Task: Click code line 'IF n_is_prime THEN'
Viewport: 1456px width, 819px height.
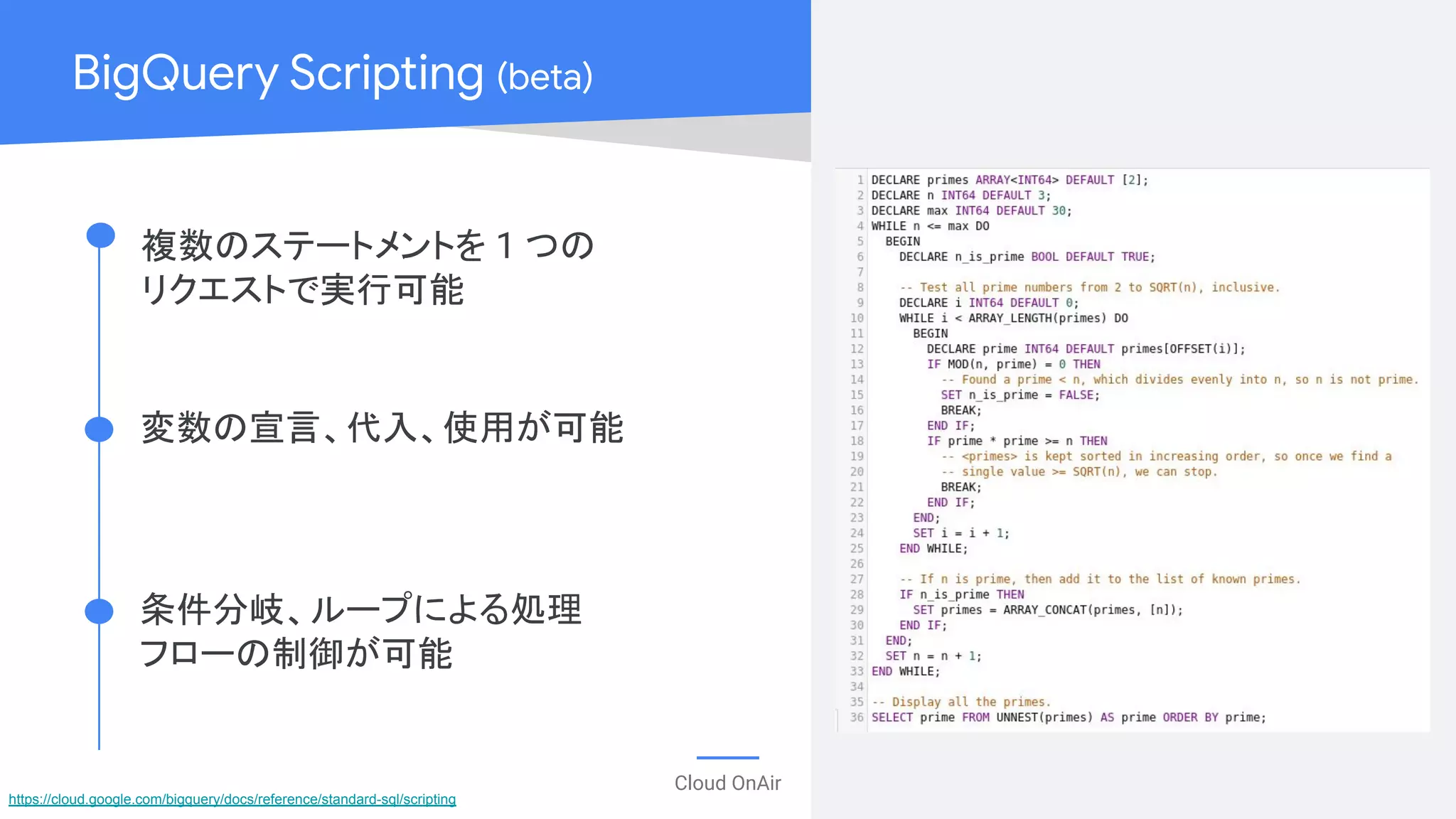Action: 962,594
